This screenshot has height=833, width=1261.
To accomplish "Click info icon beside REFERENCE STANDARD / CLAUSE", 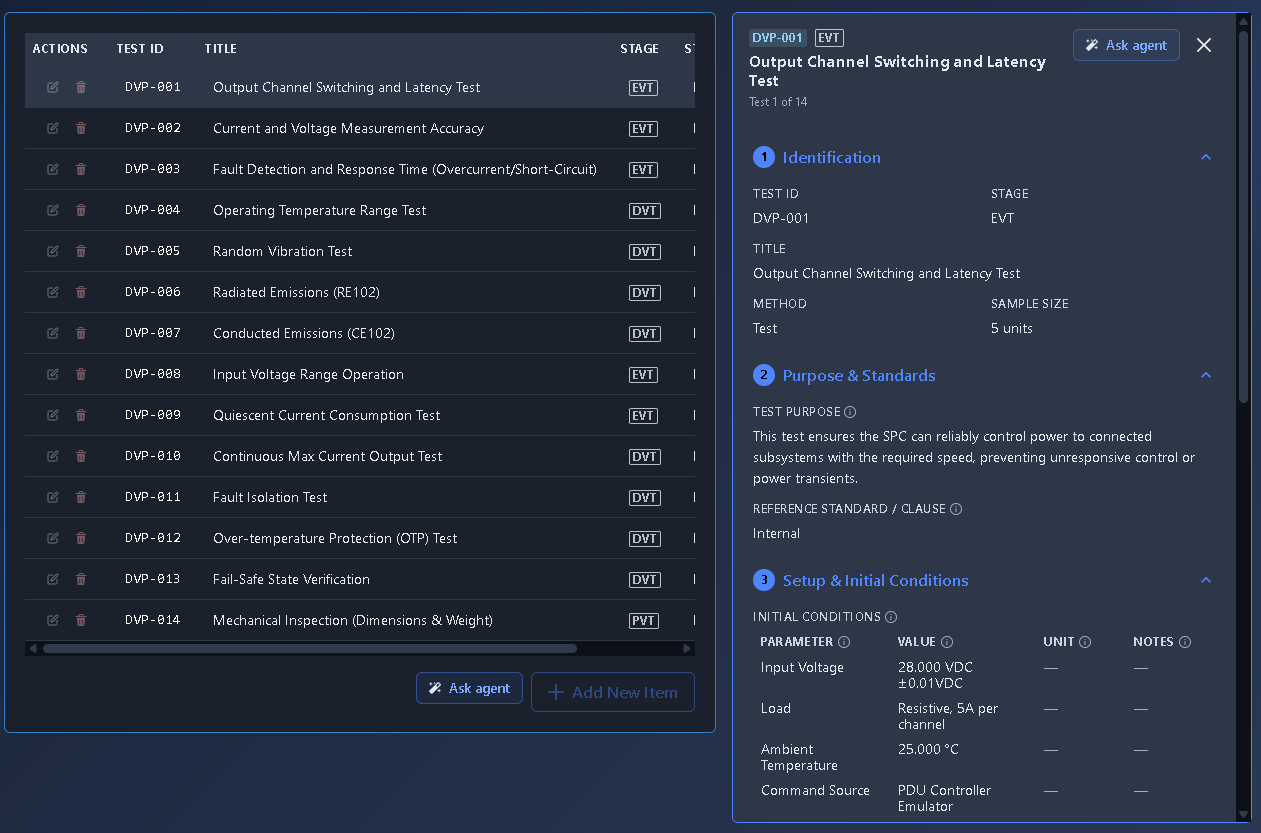I will (x=956, y=509).
